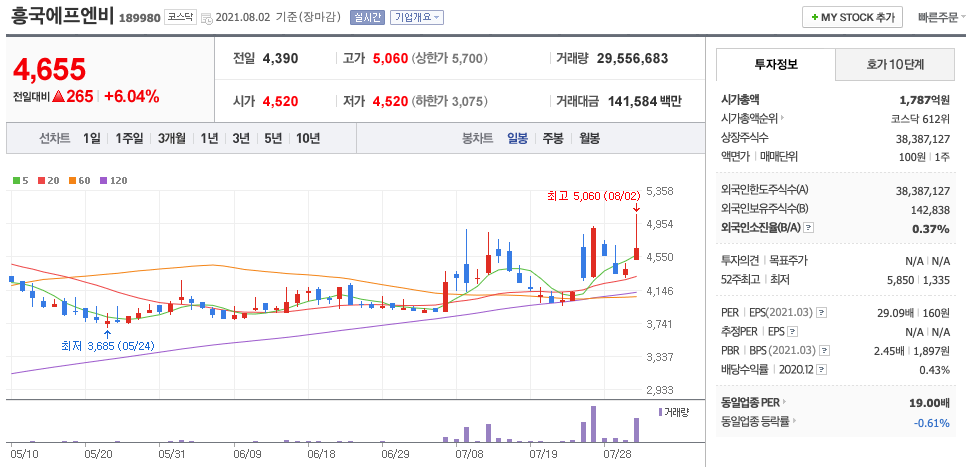The image size is (974, 467).
Task: Click the 거래량 value 29,556,683
Action: tap(632, 58)
